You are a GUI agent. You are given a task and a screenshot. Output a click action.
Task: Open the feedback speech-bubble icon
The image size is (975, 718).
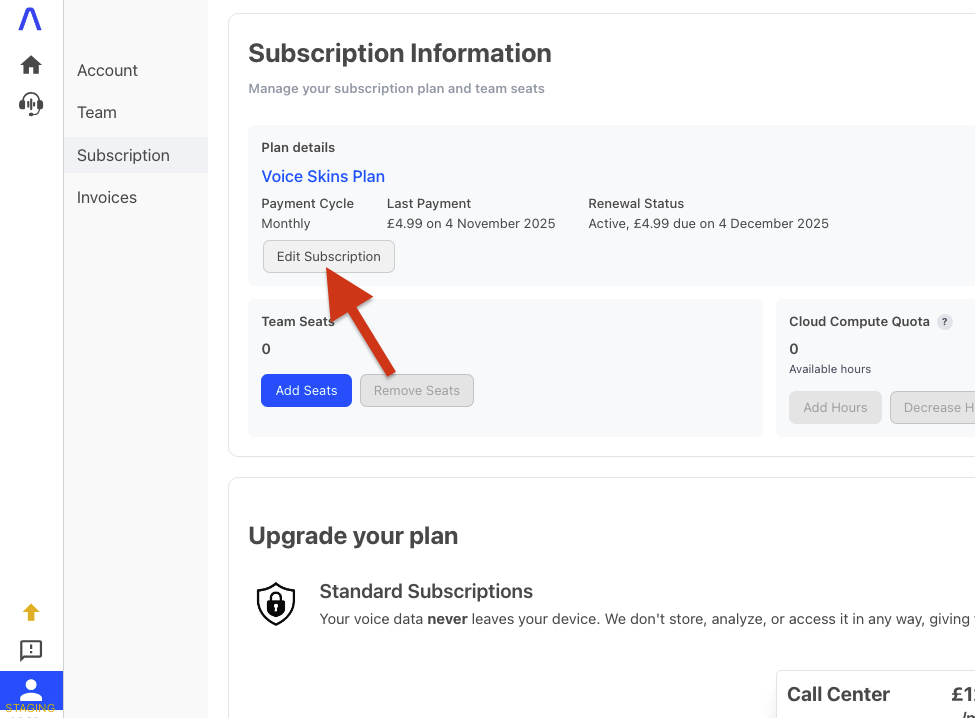[30, 650]
